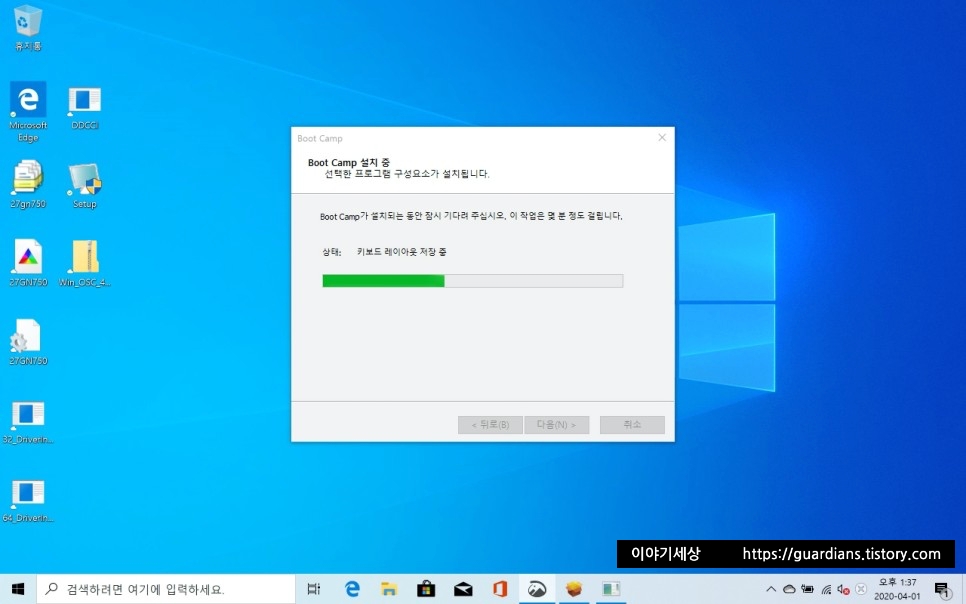Open muted volume tray icon

(x=843, y=590)
